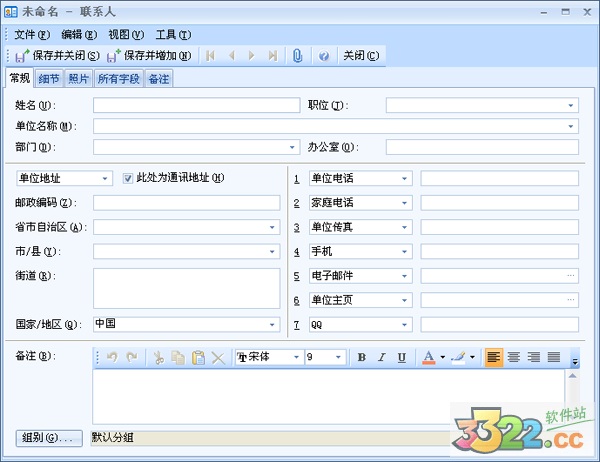Open the 工具(T) menu

click(x=173, y=35)
